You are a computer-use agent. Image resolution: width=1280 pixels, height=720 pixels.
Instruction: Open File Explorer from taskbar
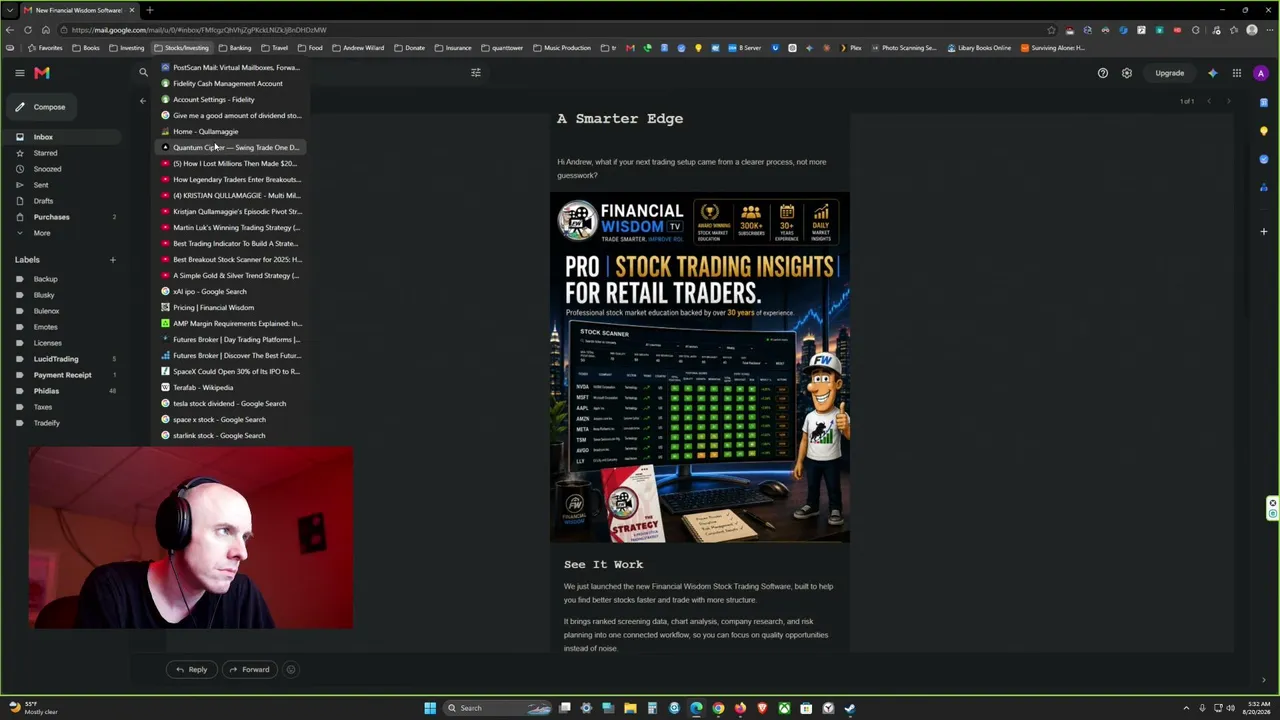point(630,708)
